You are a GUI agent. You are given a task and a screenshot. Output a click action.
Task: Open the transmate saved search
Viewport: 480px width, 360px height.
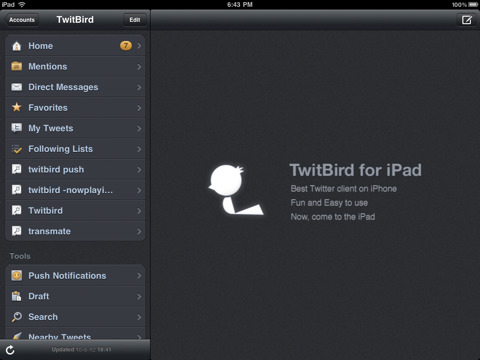(75, 231)
